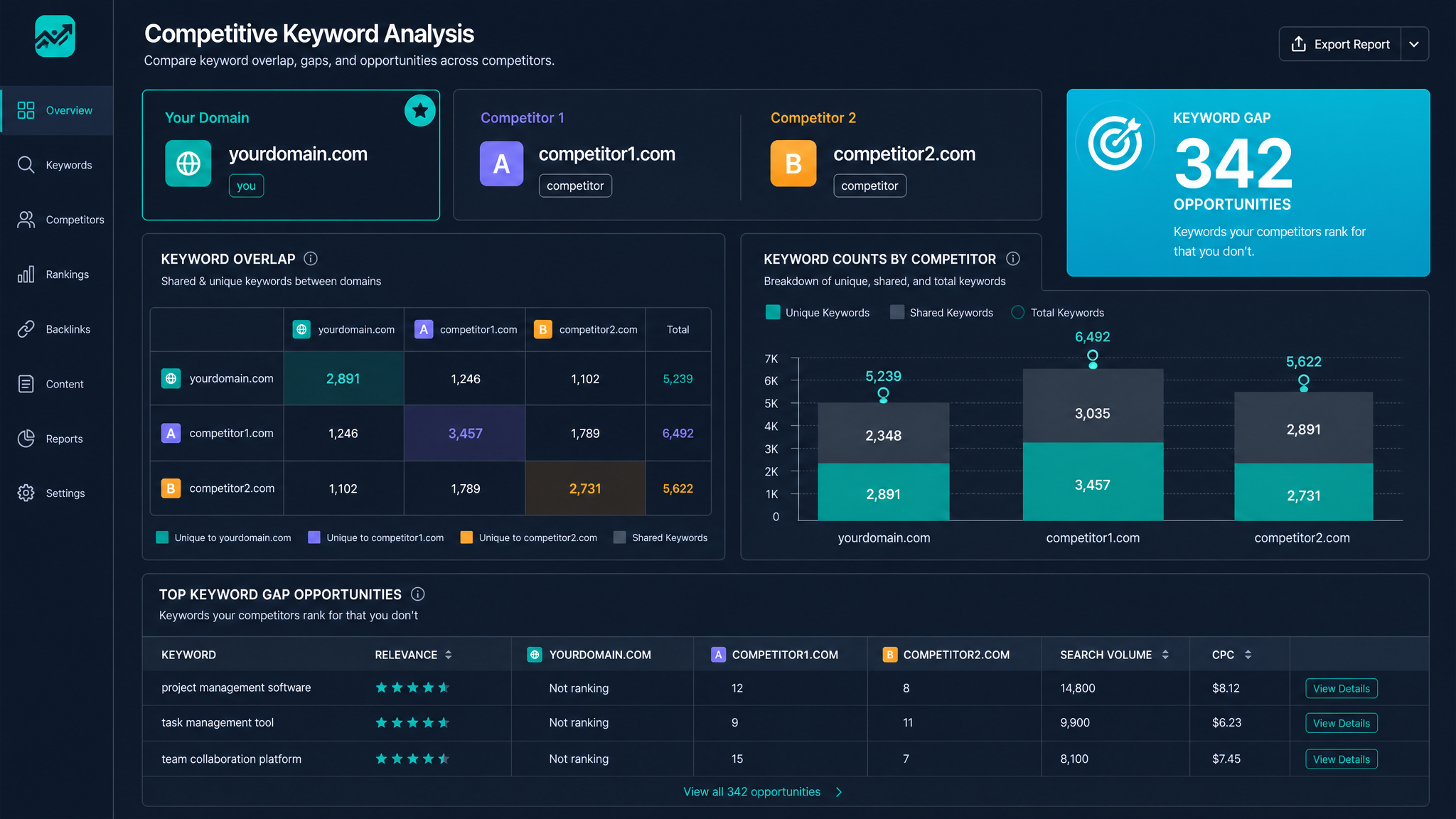Image resolution: width=1456 pixels, height=819 pixels.
Task: Click the 2,891 yourdomain.com unique cell
Action: [343, 378]
